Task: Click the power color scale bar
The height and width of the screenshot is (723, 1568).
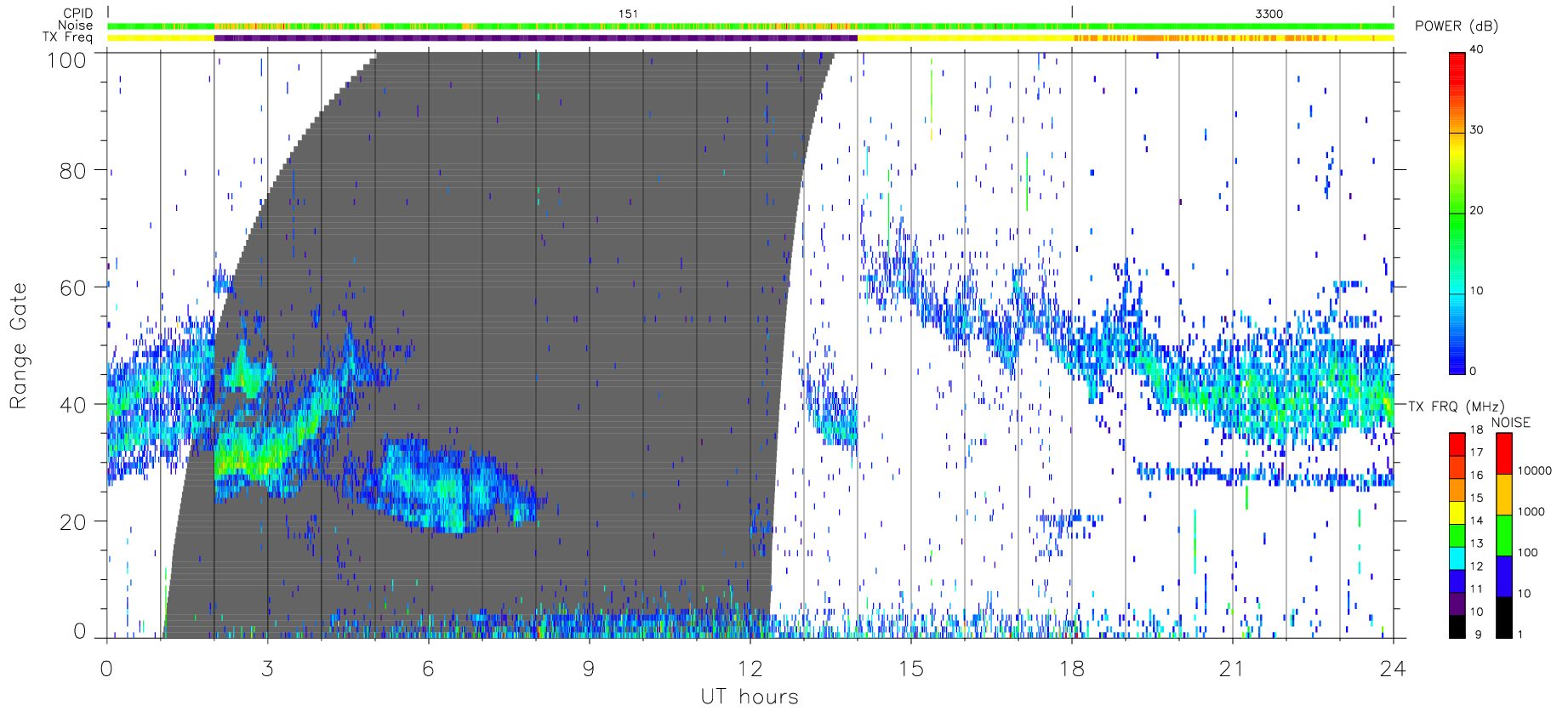Action: click(x=1457, y=213)
